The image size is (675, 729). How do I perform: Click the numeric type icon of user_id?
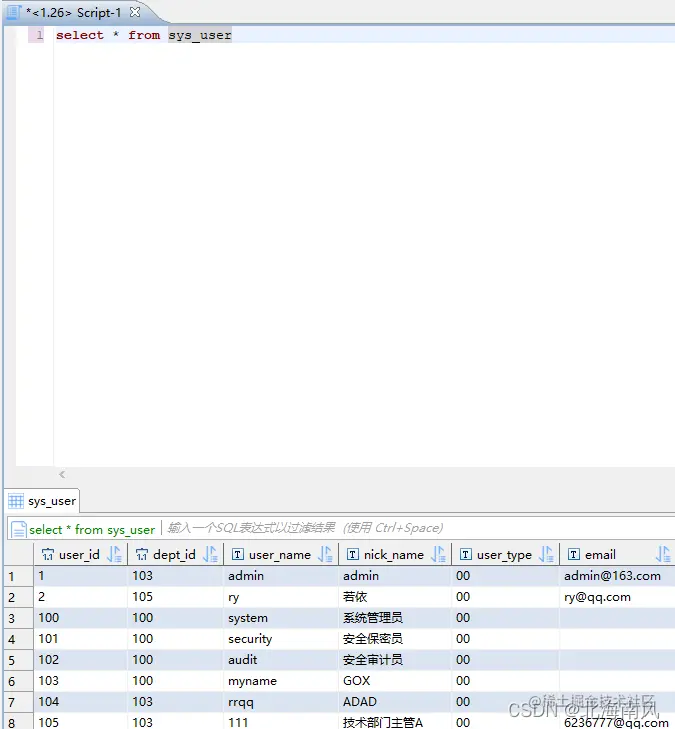pyautogui.click(x=47, y=554)
